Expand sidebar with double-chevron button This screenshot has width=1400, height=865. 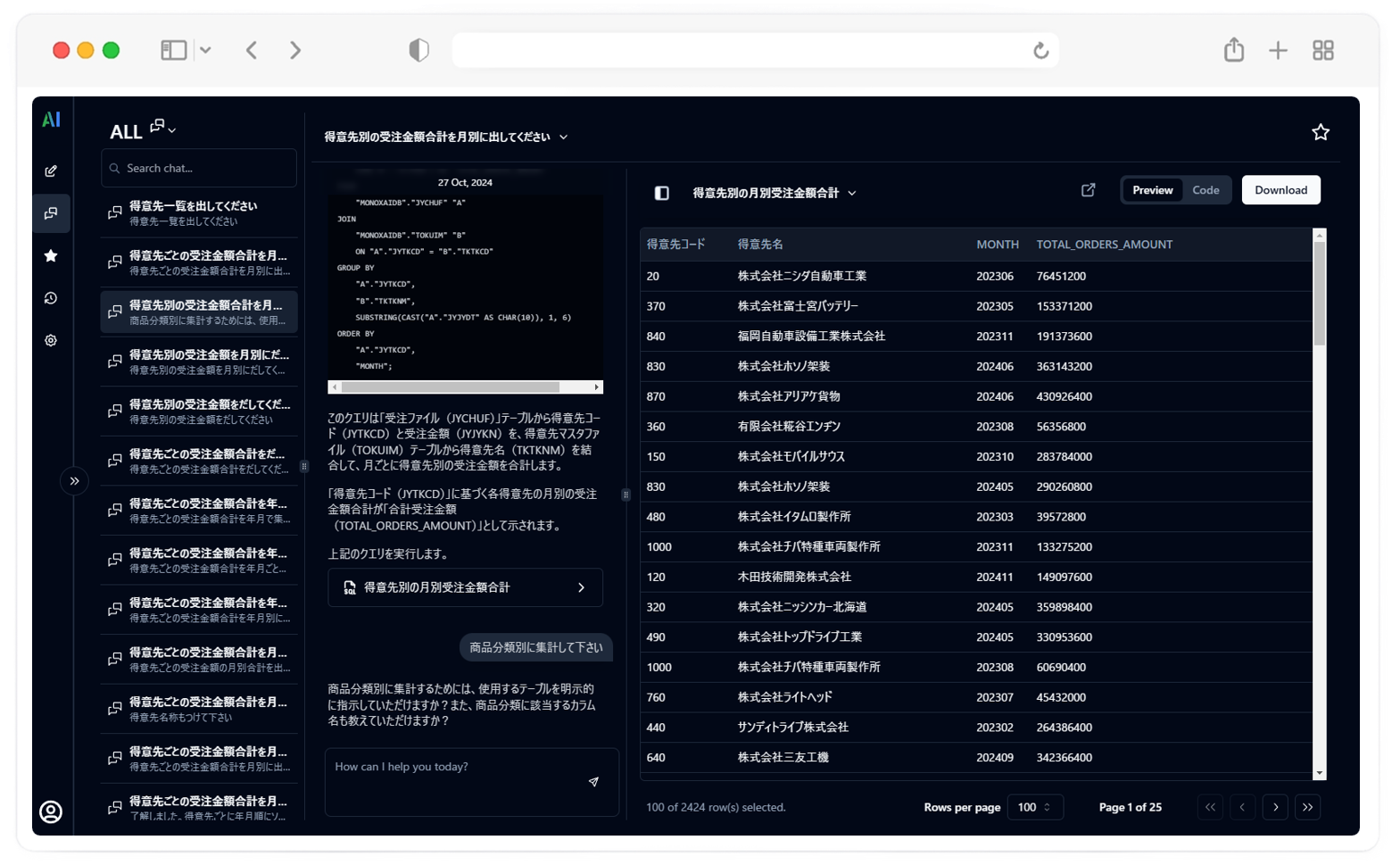tap(75, 481)
